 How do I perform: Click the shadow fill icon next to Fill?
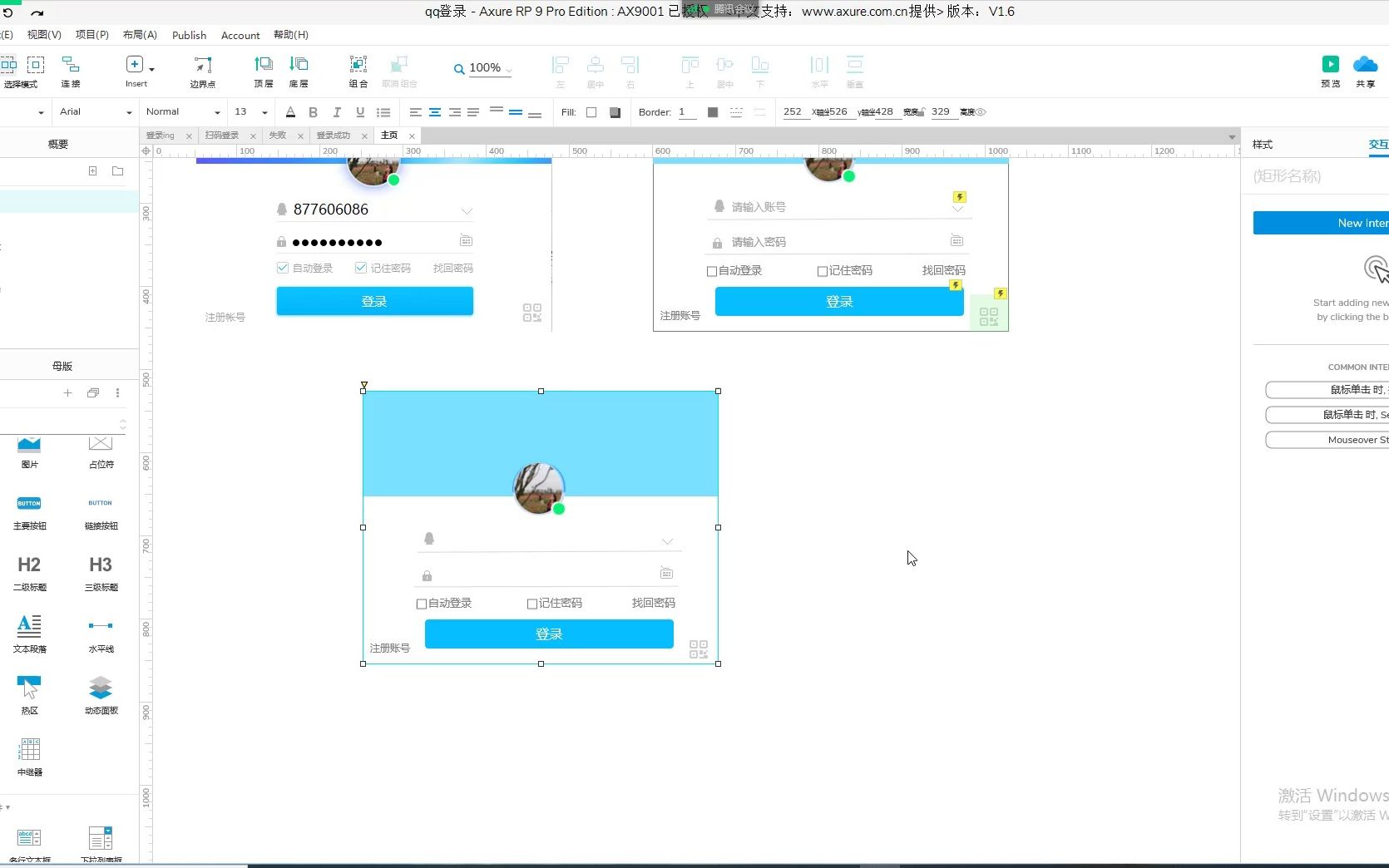click(x=615, y=112)
